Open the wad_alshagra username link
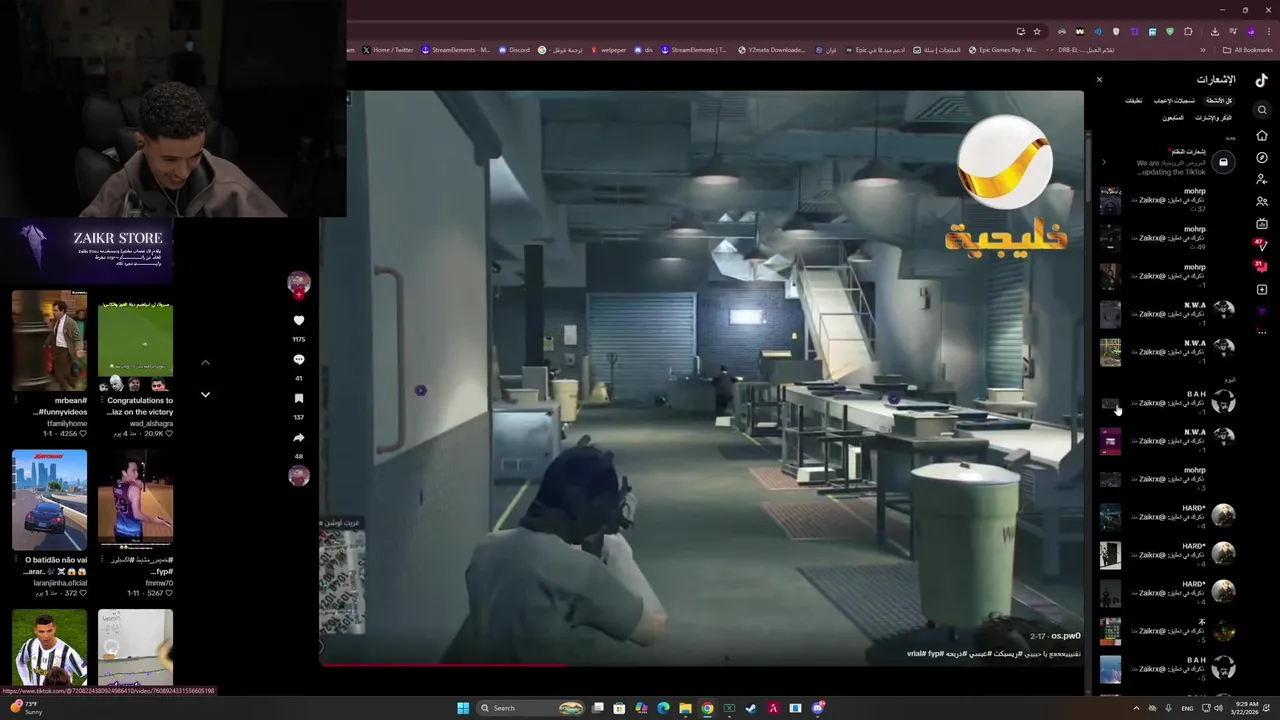 click(x=151, y=423)
